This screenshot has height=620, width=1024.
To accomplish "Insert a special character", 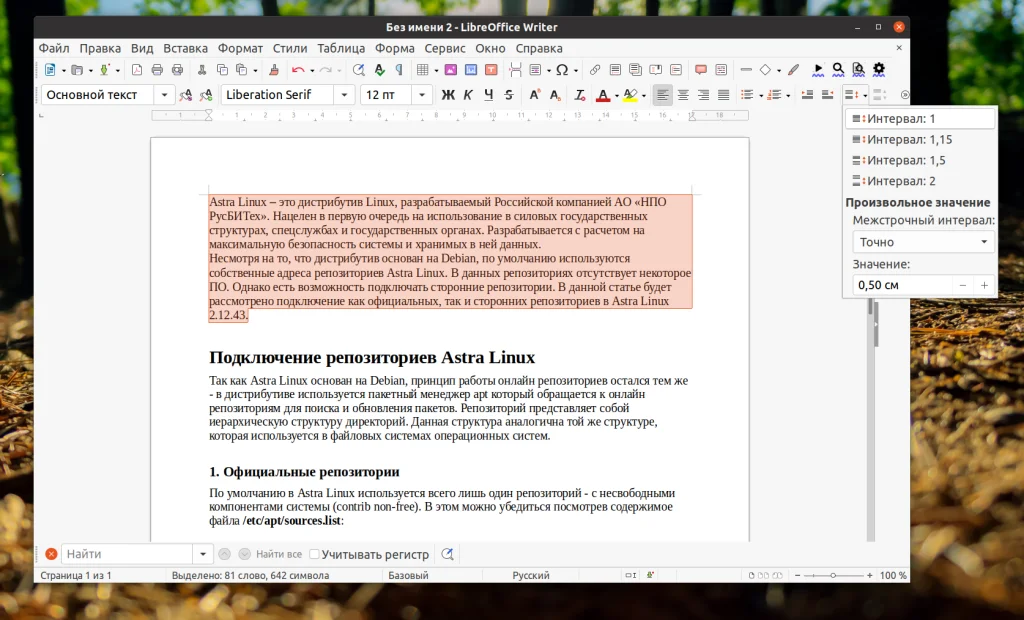I will click(x=563, y=70).
